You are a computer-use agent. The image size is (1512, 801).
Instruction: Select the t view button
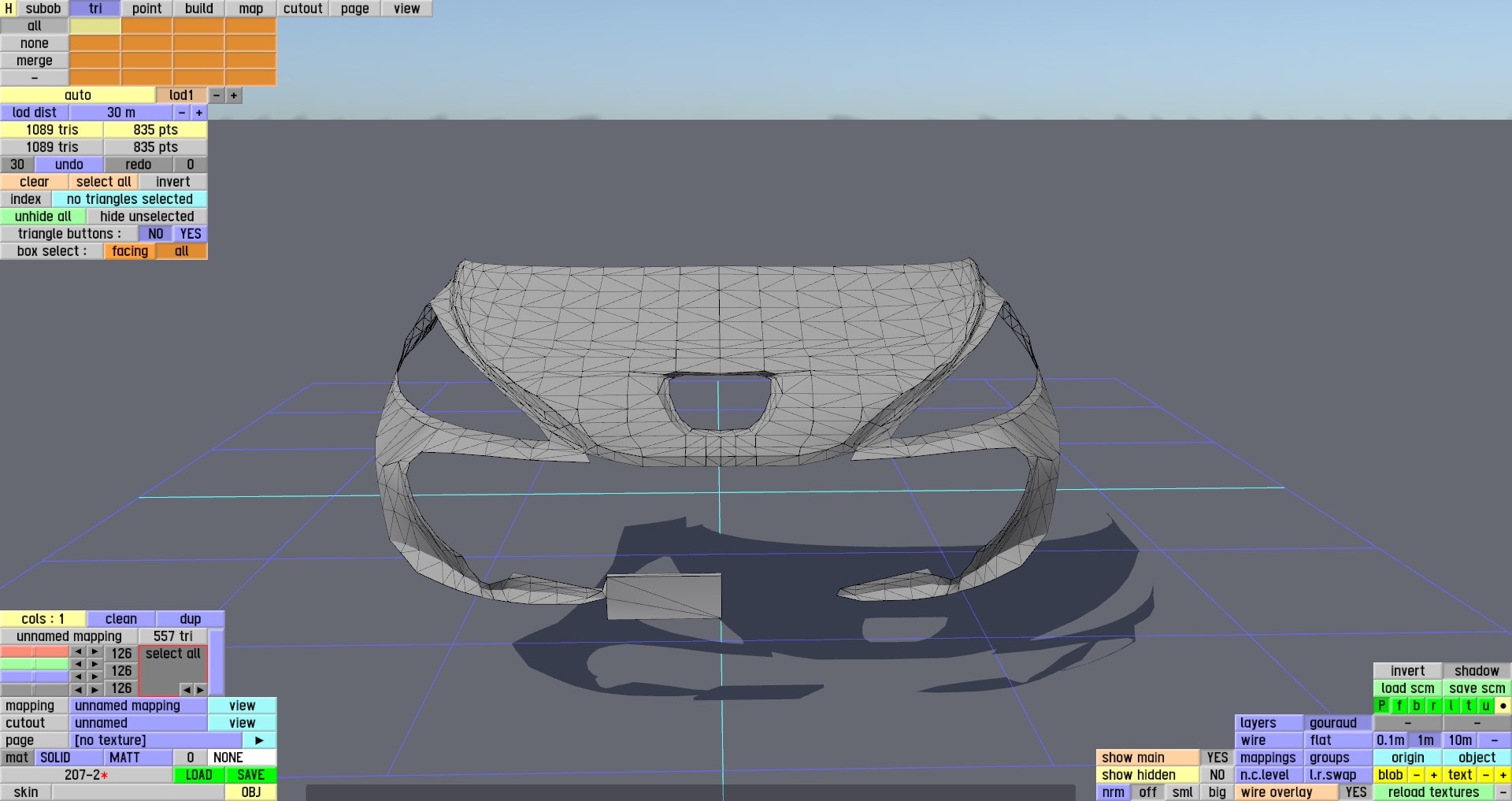tap(1468, 706)
